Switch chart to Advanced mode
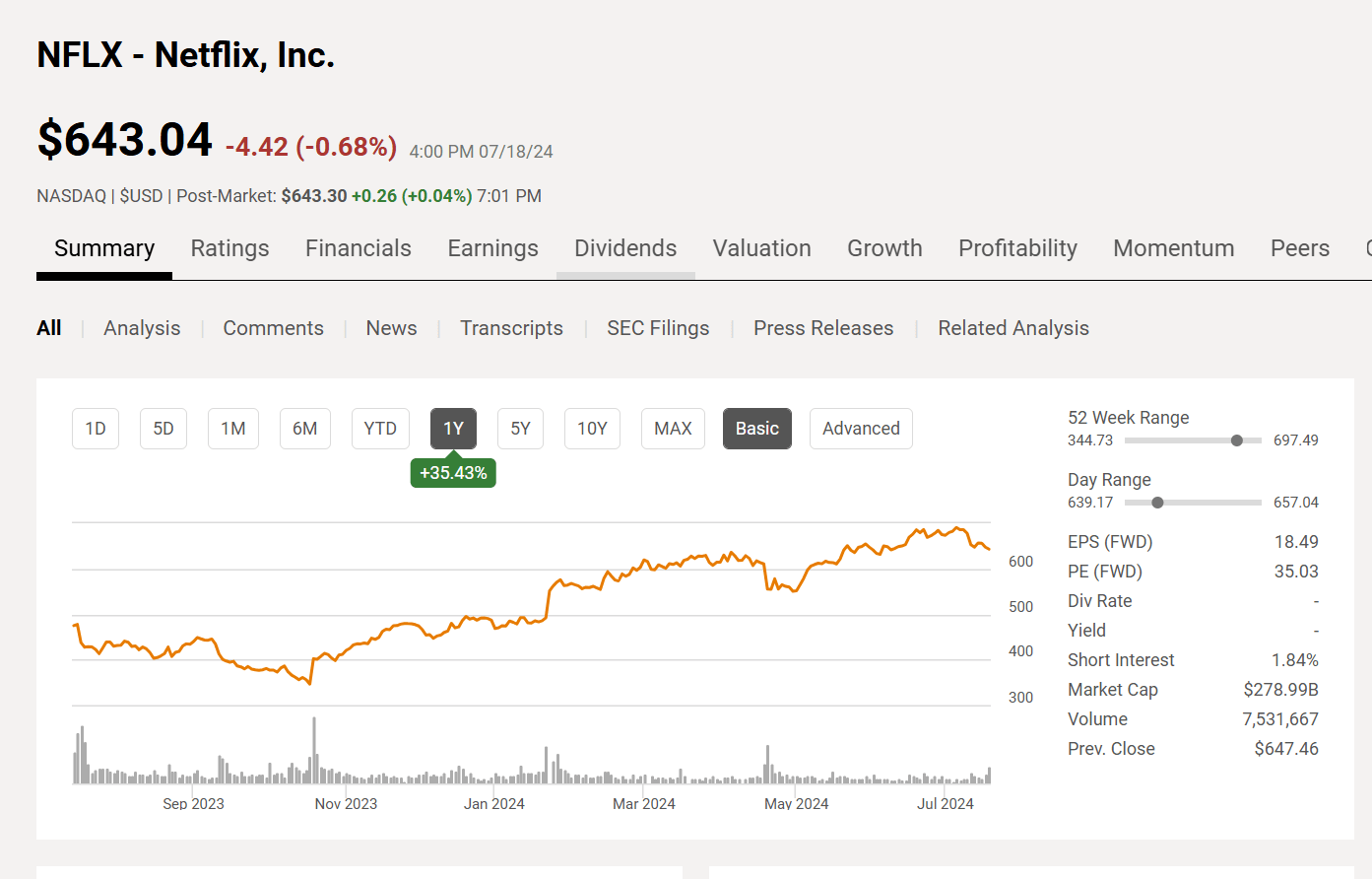 coord(861,429)
